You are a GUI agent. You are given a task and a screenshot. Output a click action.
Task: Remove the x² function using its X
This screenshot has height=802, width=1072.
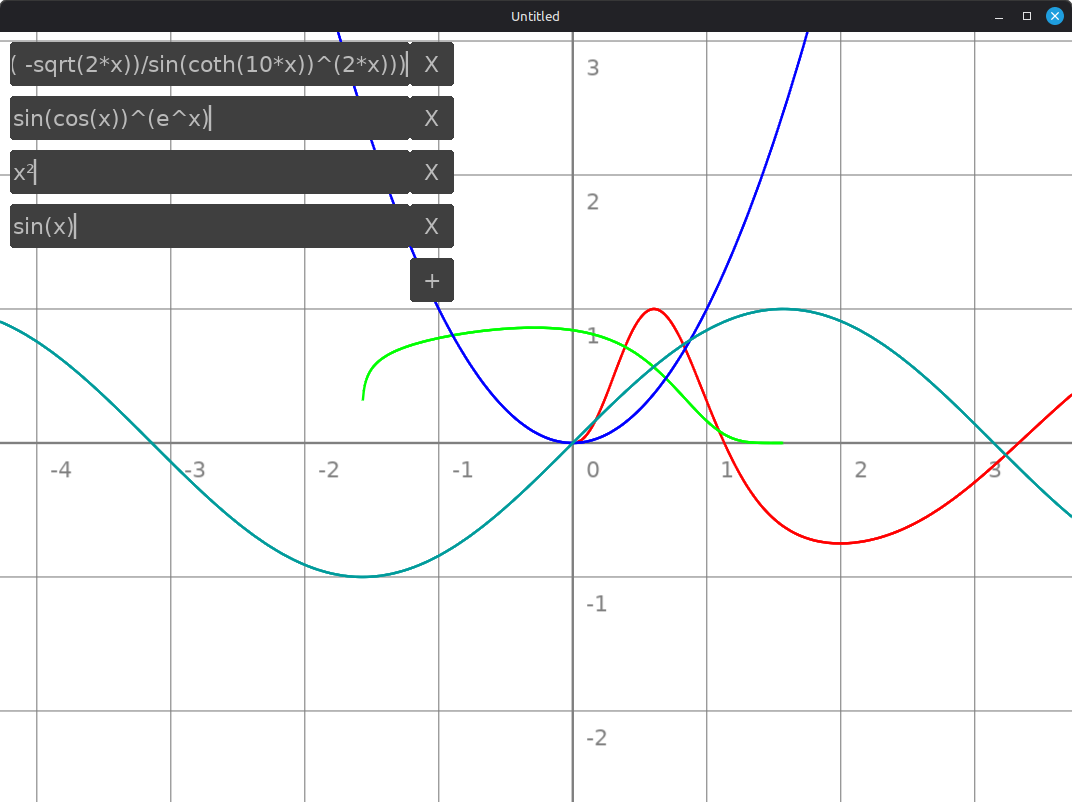pos(431,172)
